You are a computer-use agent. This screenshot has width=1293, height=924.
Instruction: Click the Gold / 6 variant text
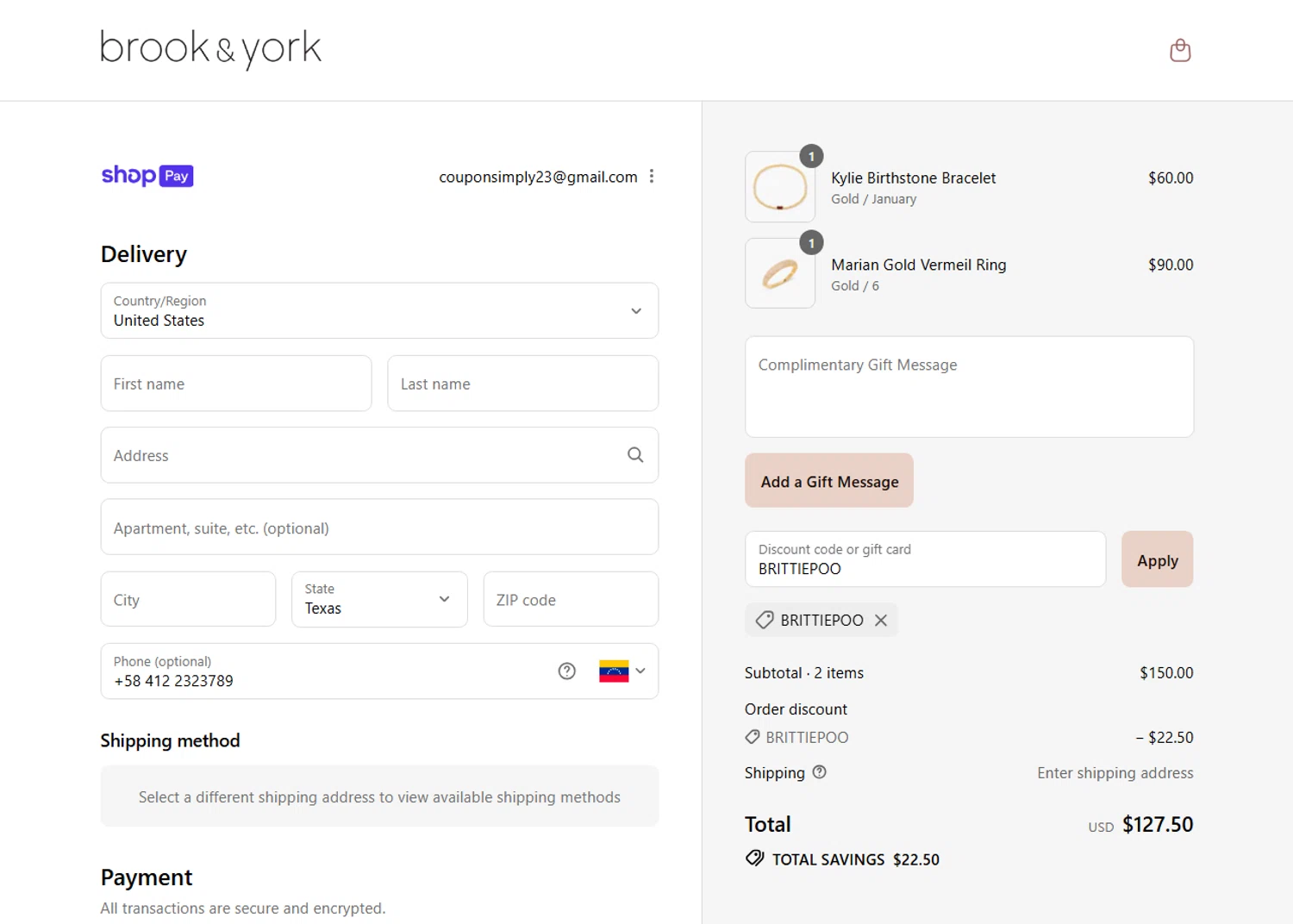[855, 286]
